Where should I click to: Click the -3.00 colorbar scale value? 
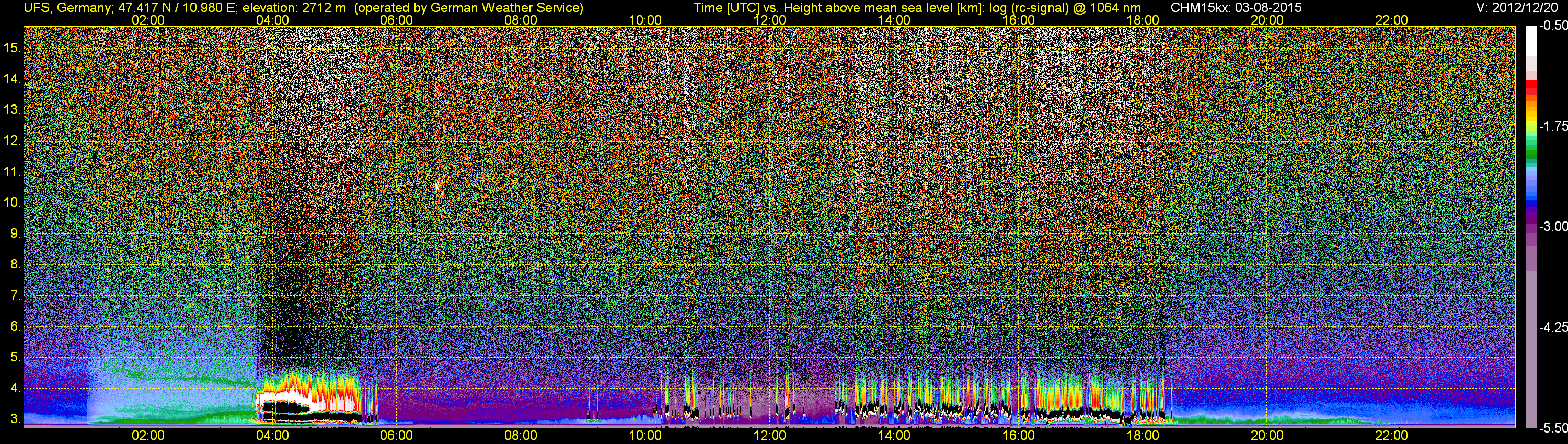[1553, 227]
